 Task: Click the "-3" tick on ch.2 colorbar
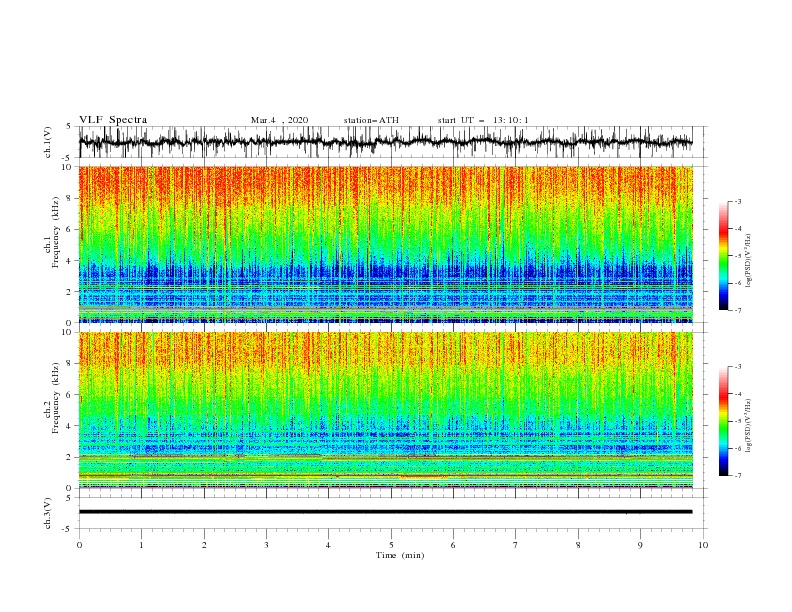coord(738,367)
